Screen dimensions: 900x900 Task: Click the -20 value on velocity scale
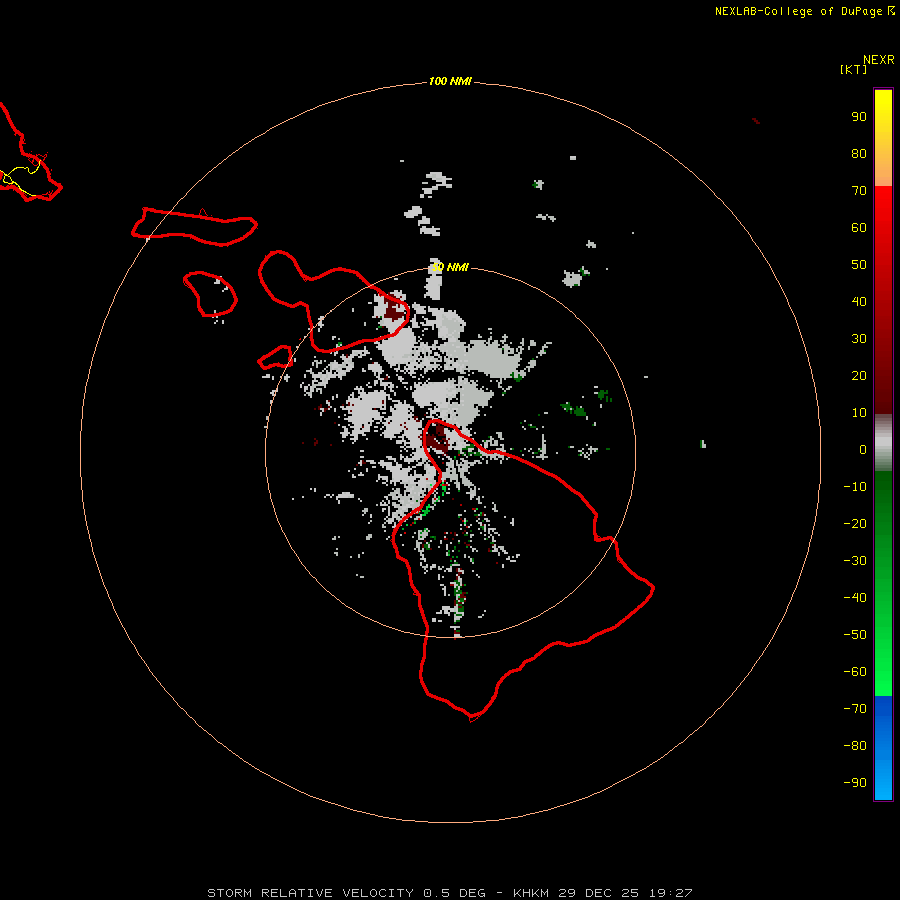tap(855, 523)
